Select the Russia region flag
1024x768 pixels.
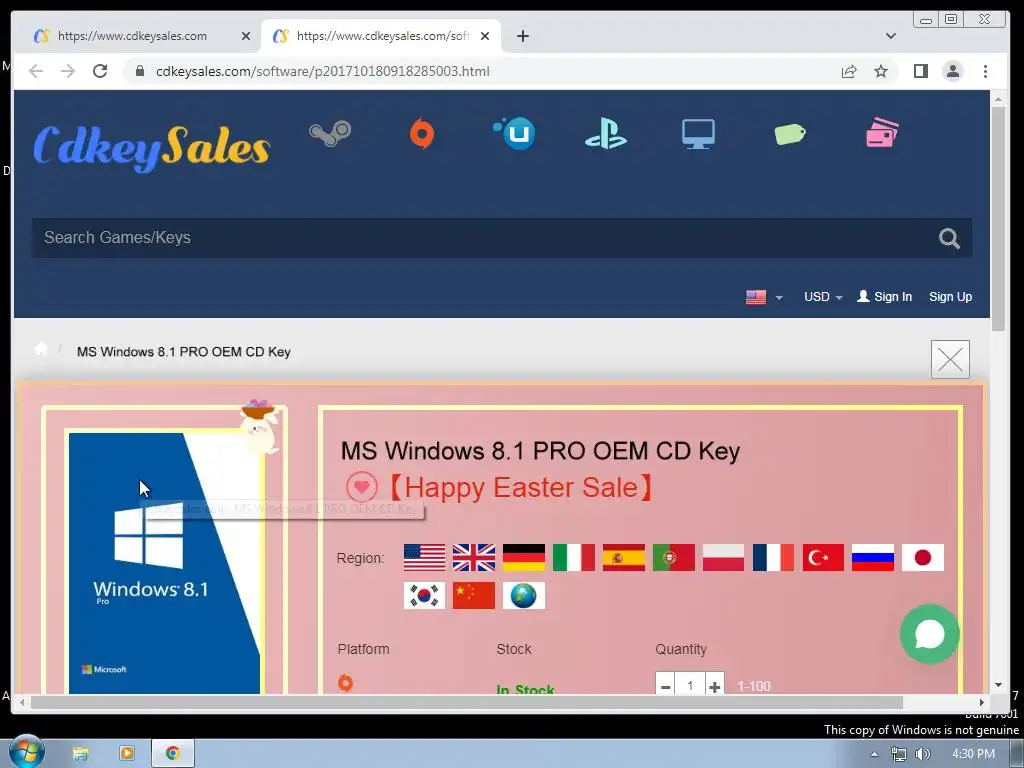pyautogui.click(x=873, y=558)
